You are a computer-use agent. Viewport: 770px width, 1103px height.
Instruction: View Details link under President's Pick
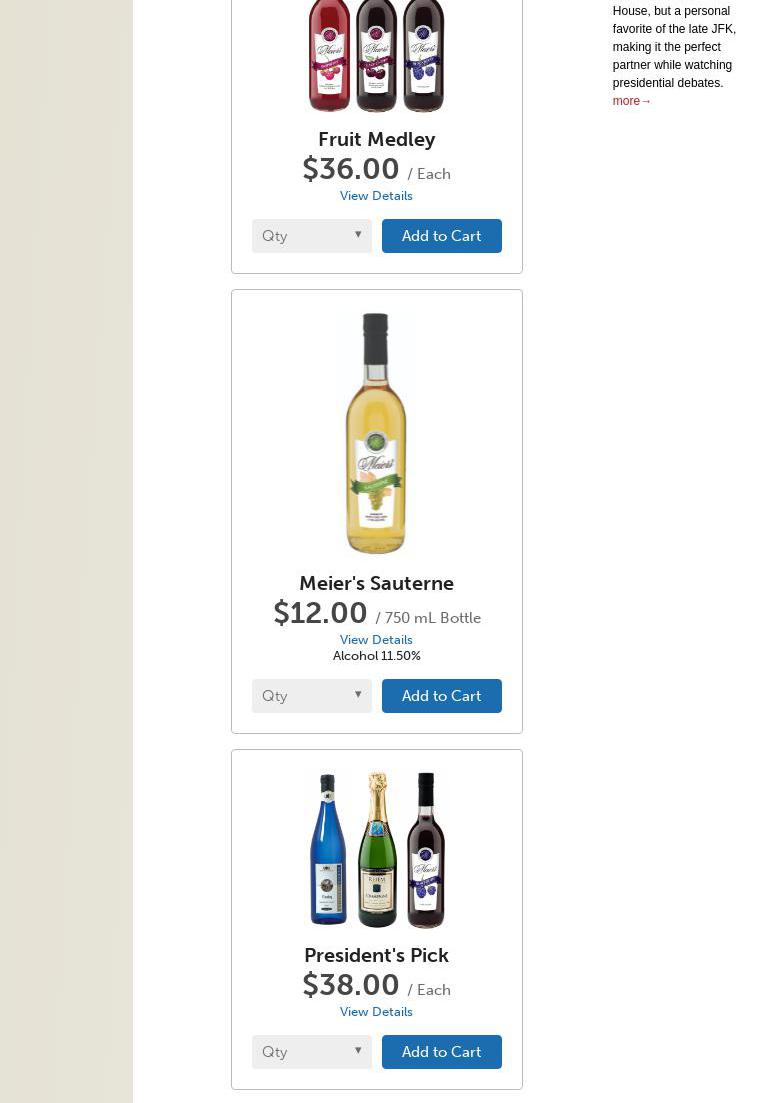(376, 1012)
